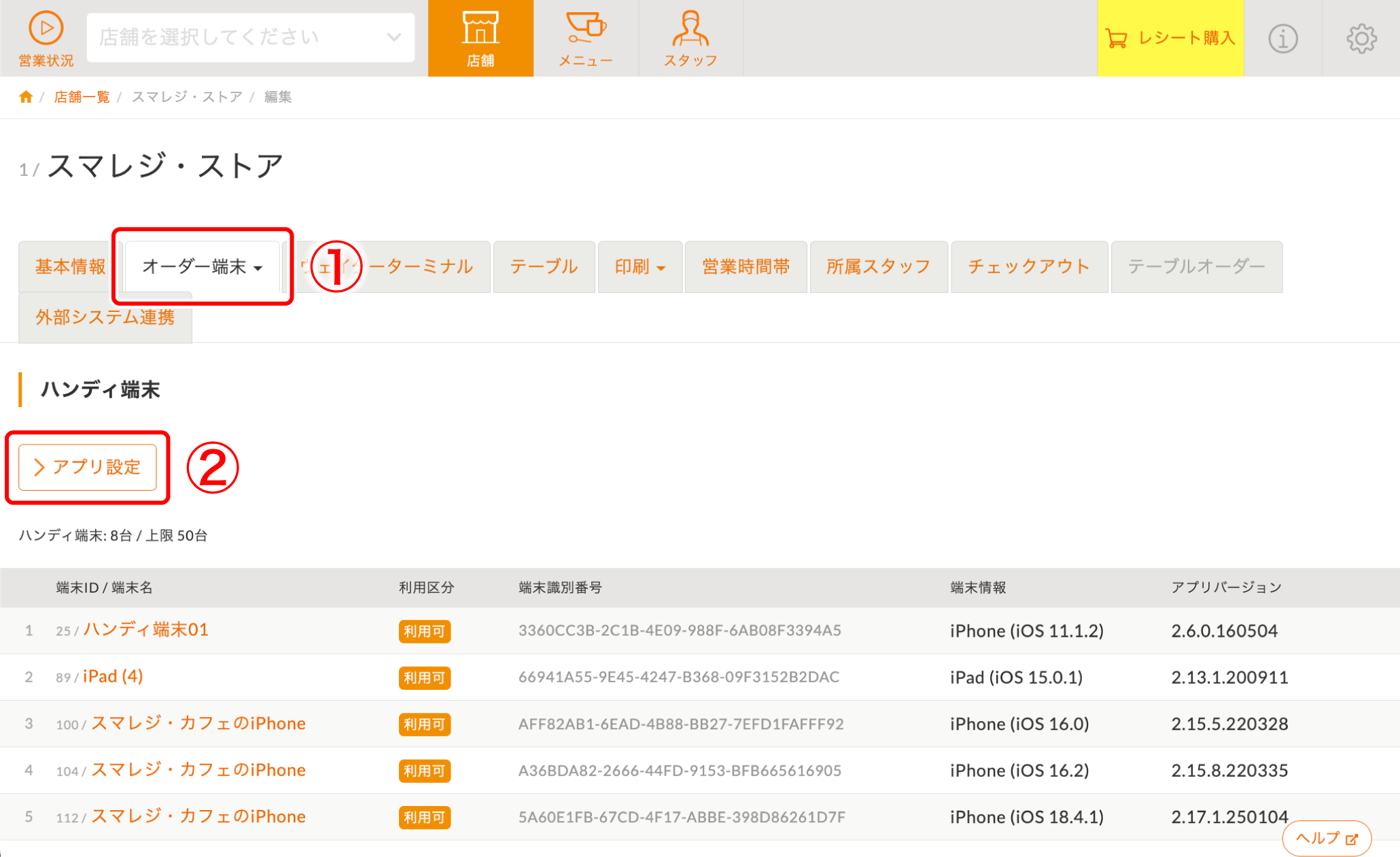Click the 端末識別番号 column header
Viewport: 1400px width, 857px height.
[560, 587]
